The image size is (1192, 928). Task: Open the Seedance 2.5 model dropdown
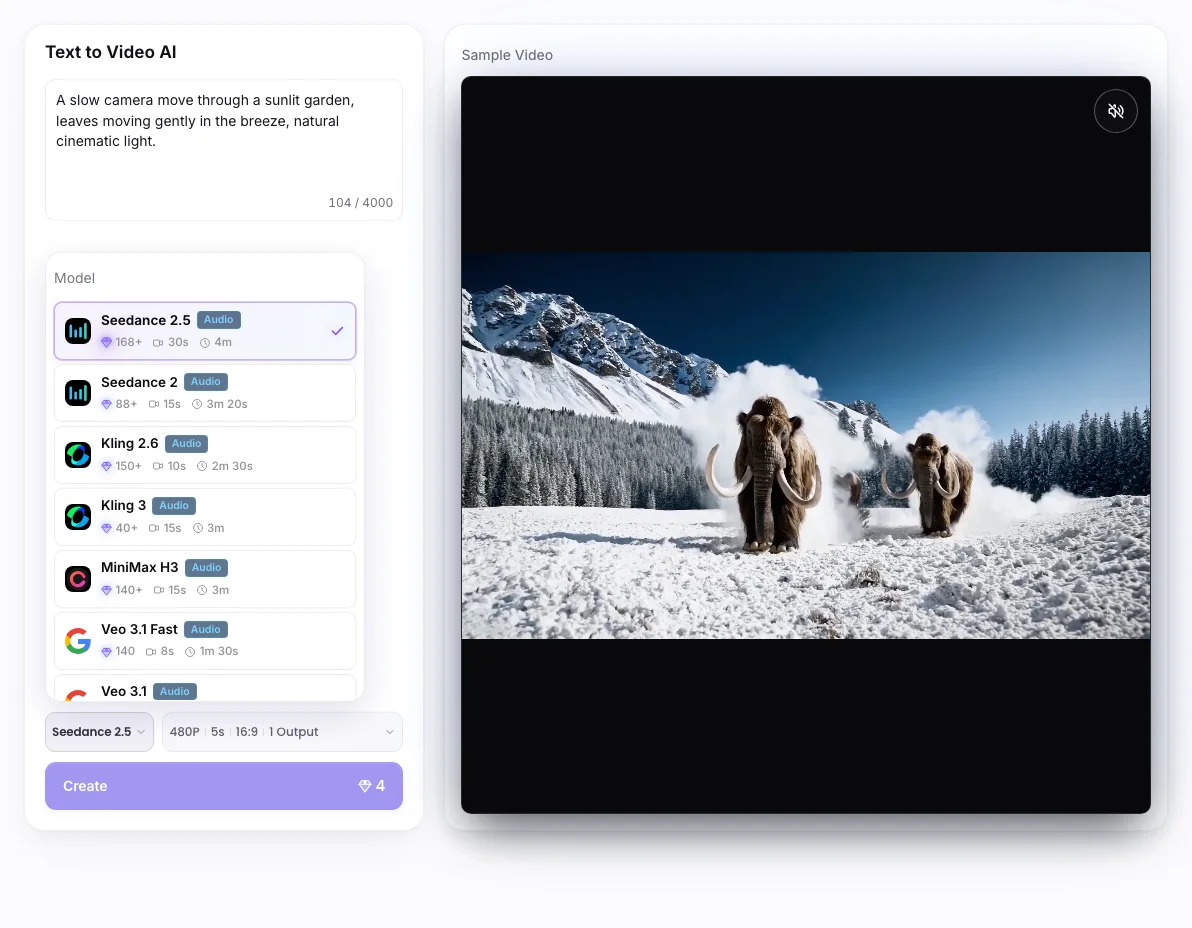pyautogui.click(x=99, y=732)
